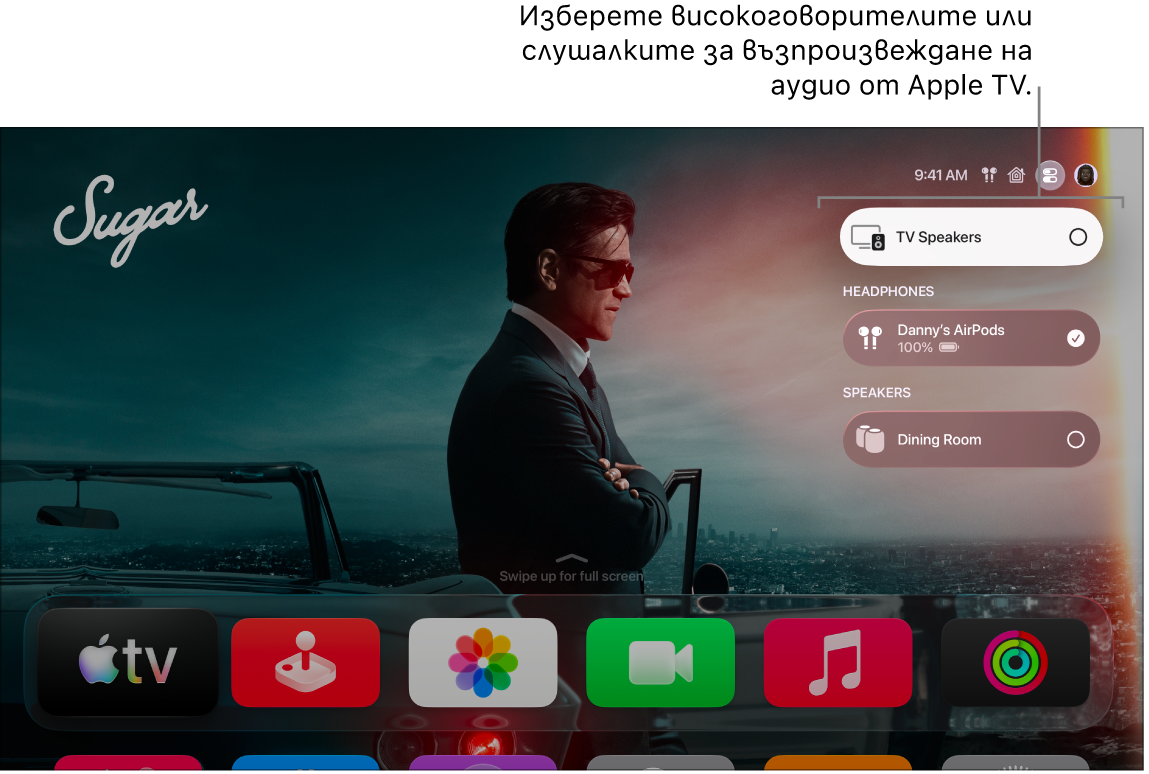The image size is (1149, 774).
Task: Click the 9:41 AM clock
Action: pyautogui.click(x=941, y=175)
